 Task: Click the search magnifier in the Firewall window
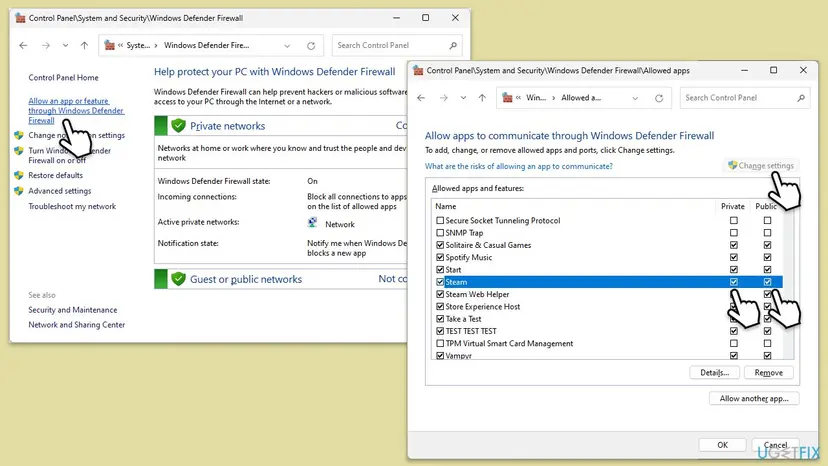click(453, 45)
